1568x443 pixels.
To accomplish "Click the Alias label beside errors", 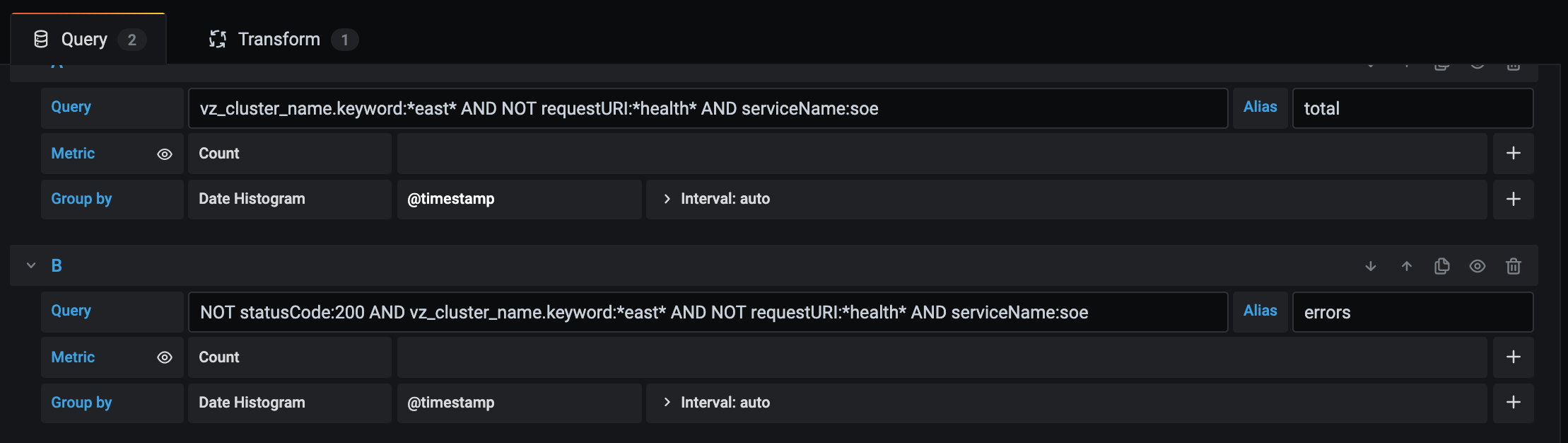I will point(1260,311).
